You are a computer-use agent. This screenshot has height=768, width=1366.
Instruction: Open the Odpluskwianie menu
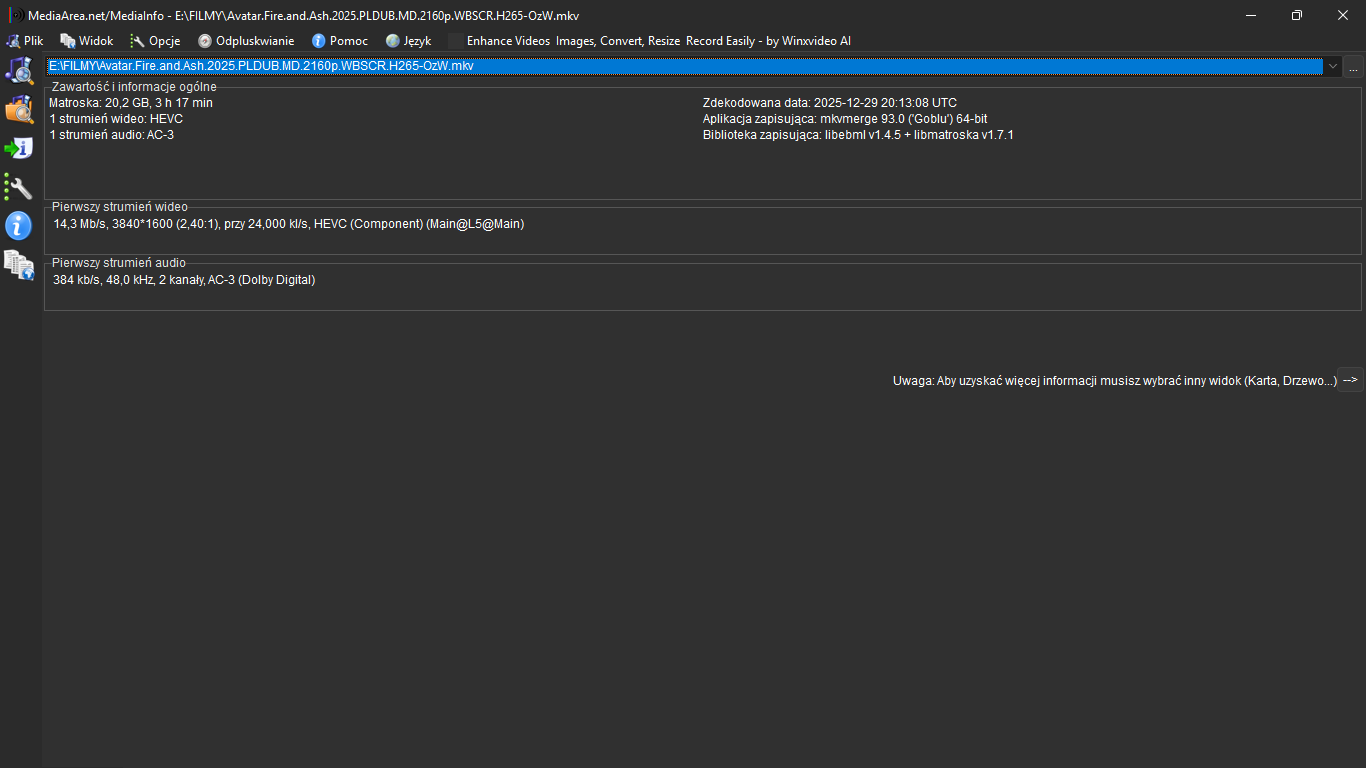coord(246,41)
